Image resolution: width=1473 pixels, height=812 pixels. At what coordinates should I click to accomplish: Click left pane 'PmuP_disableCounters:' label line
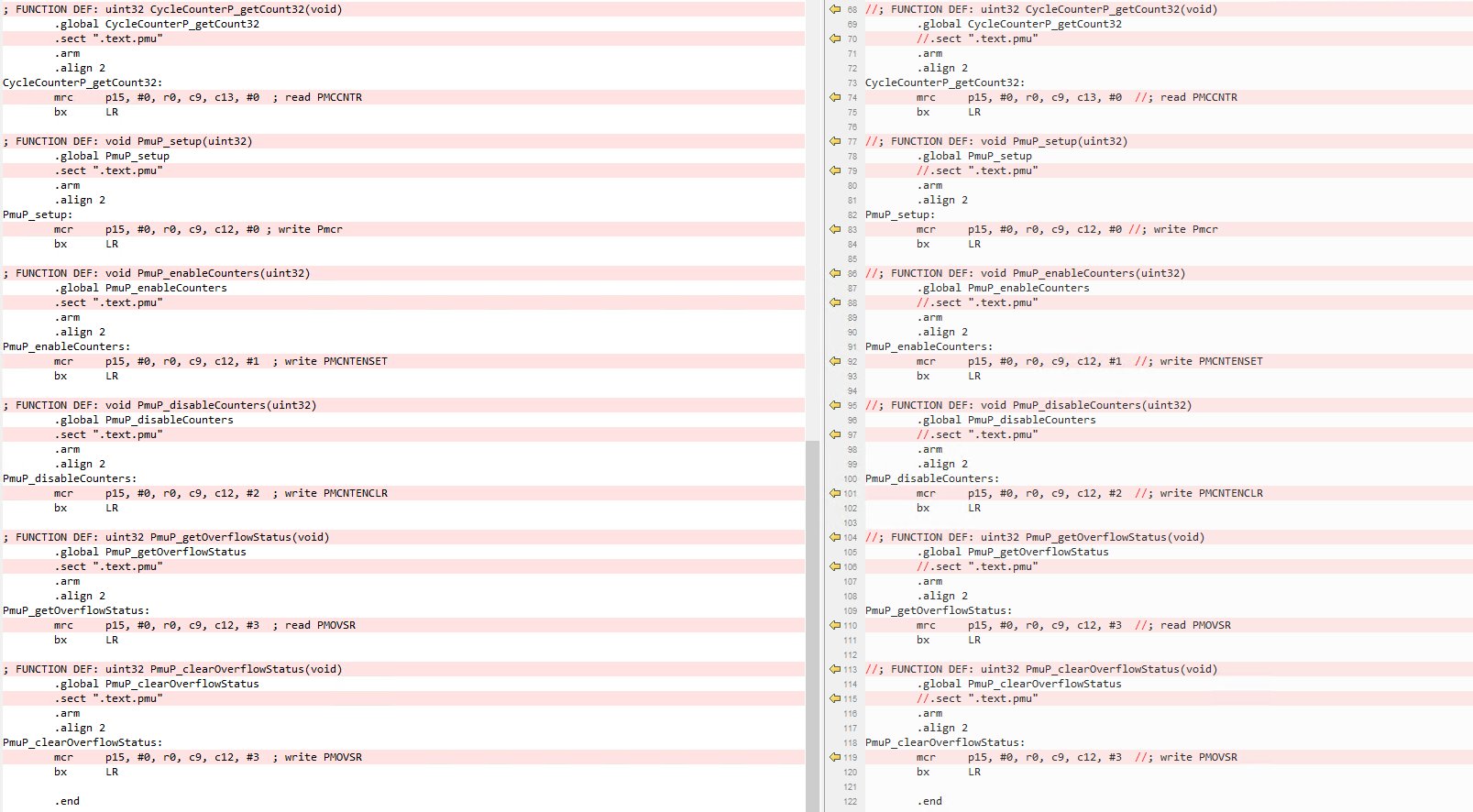coord(403,478)
